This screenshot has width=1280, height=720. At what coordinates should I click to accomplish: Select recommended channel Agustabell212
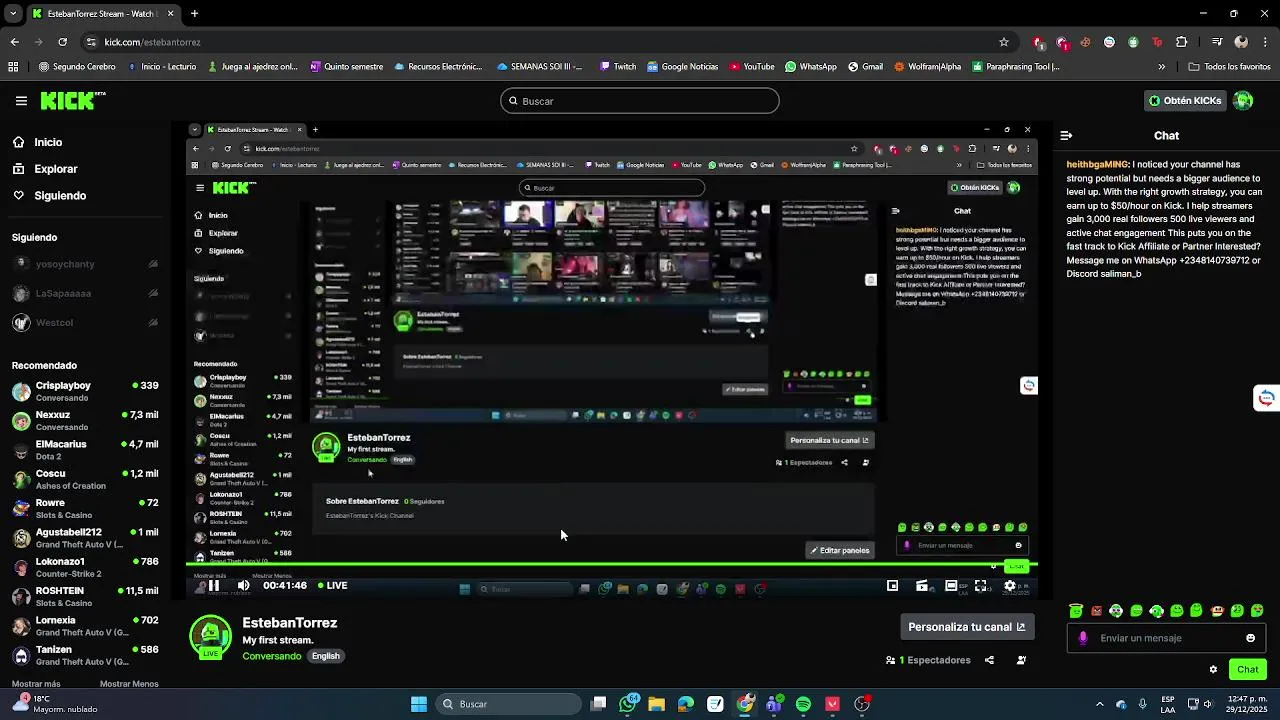tap(85, 538)
